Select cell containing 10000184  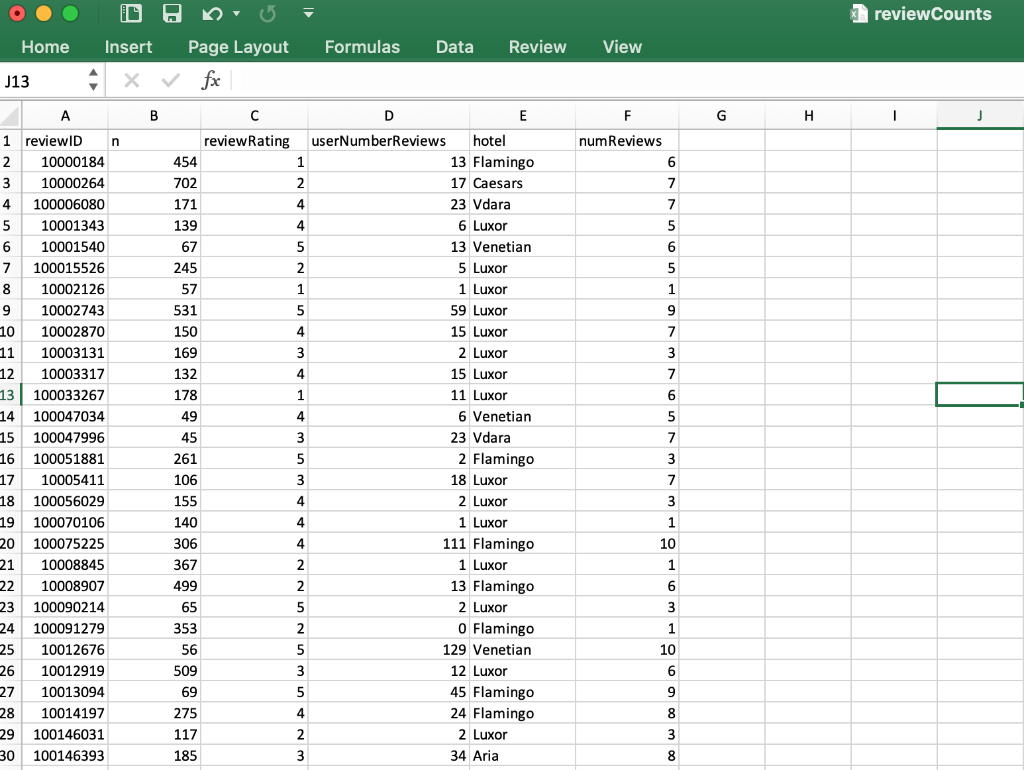[x=65, y=162]
